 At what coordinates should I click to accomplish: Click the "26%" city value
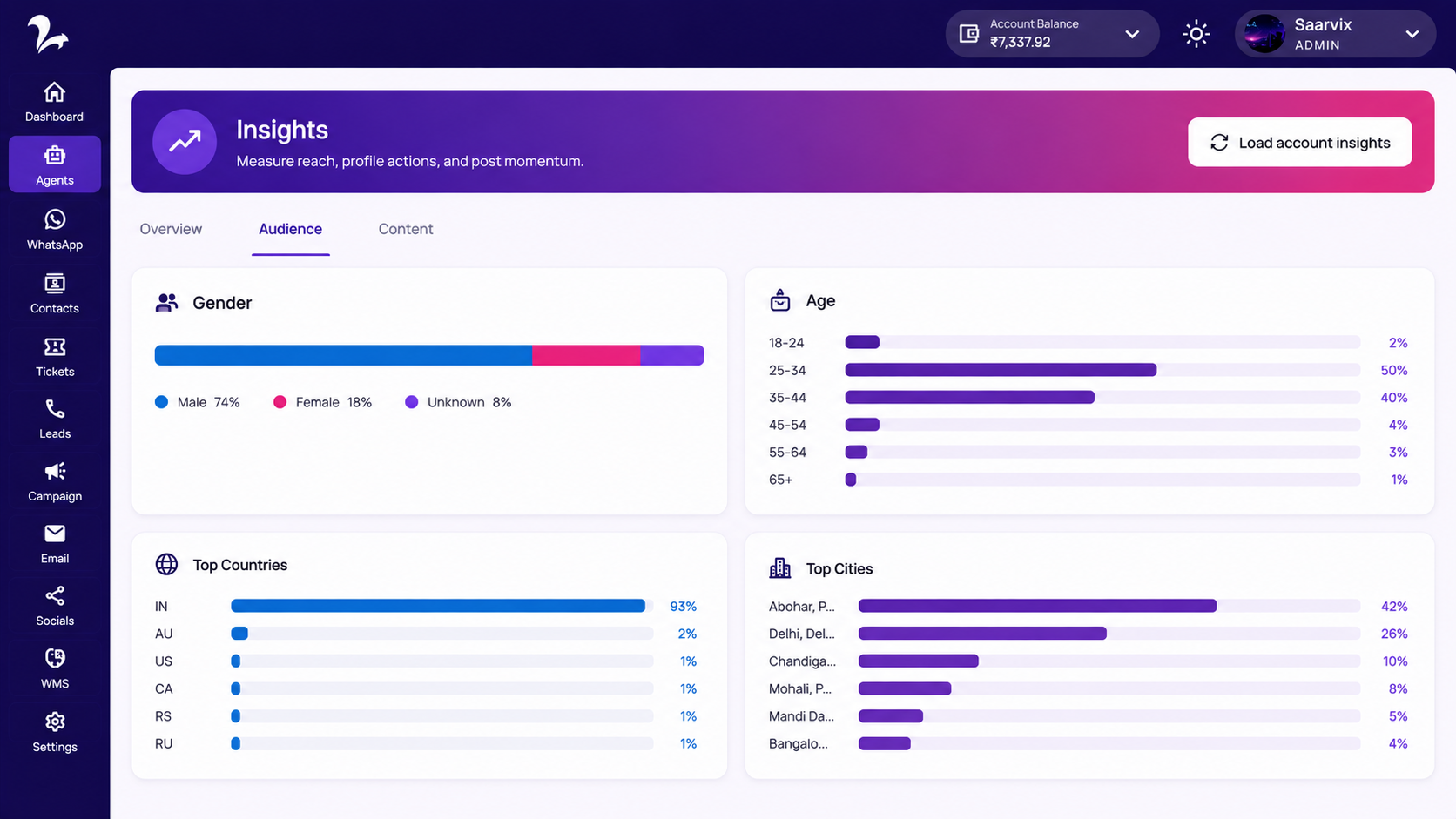coord(1394,634)
